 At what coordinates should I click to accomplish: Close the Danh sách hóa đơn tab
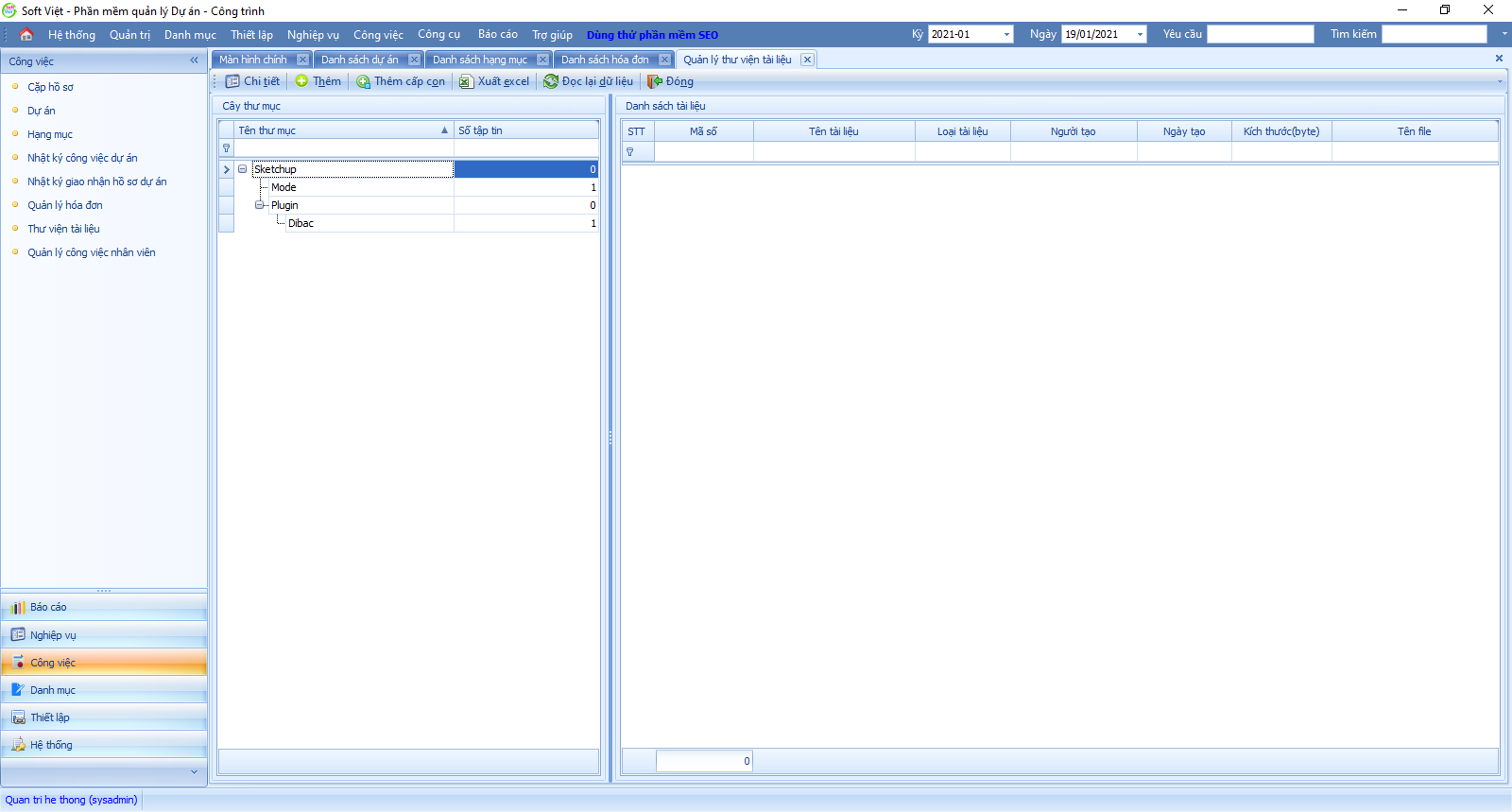(x=664, y=60)
